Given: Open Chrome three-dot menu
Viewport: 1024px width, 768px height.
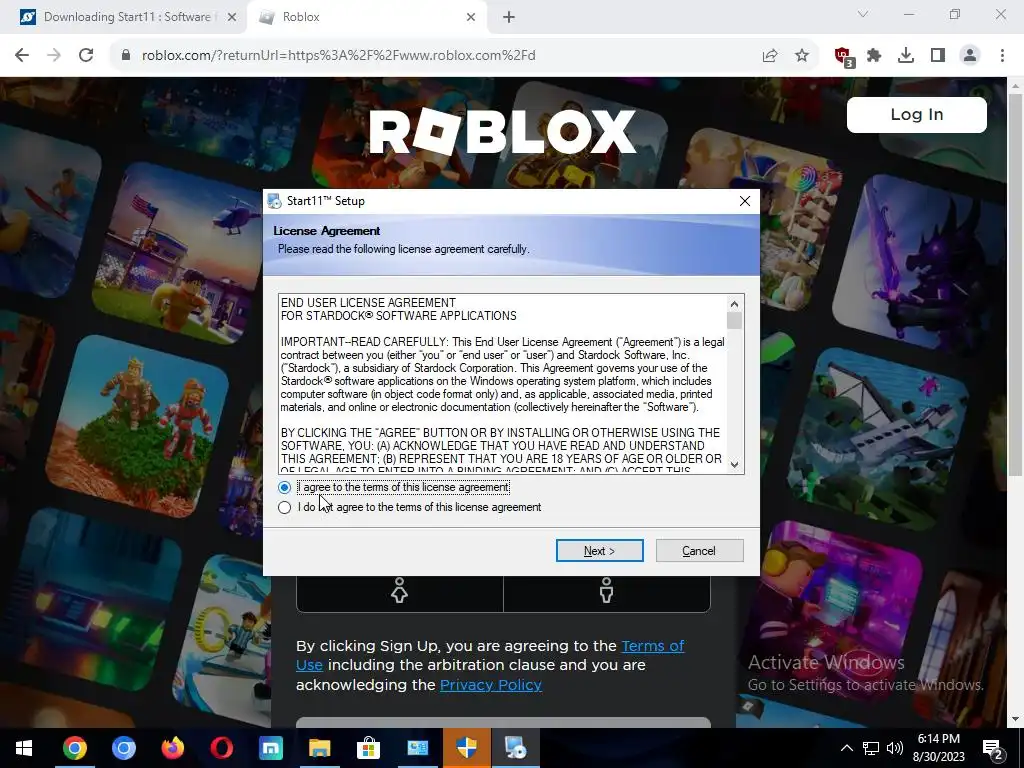Looking at the screenshot, I should click(1002, 56).
